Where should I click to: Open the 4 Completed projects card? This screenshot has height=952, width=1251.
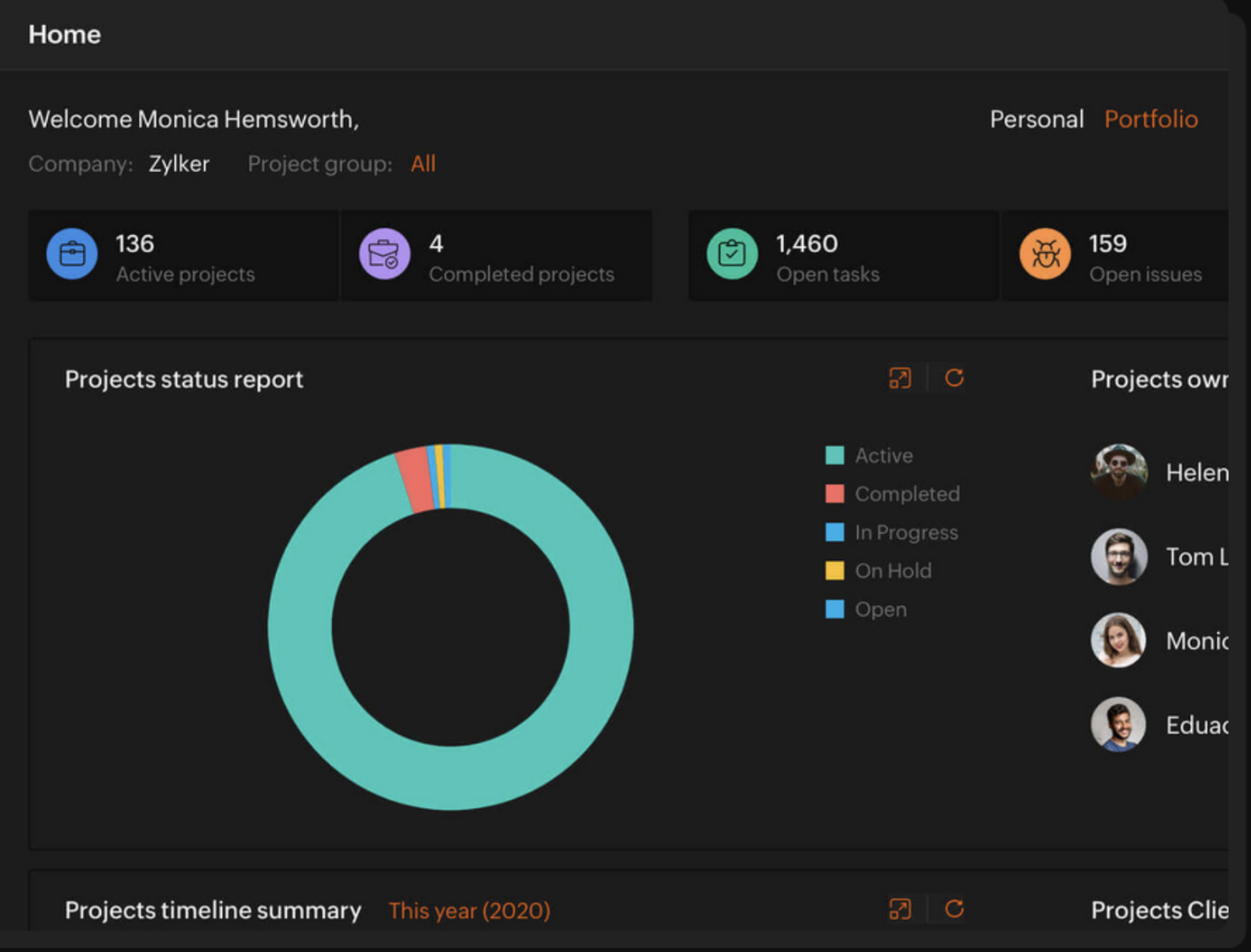(496, 256)
